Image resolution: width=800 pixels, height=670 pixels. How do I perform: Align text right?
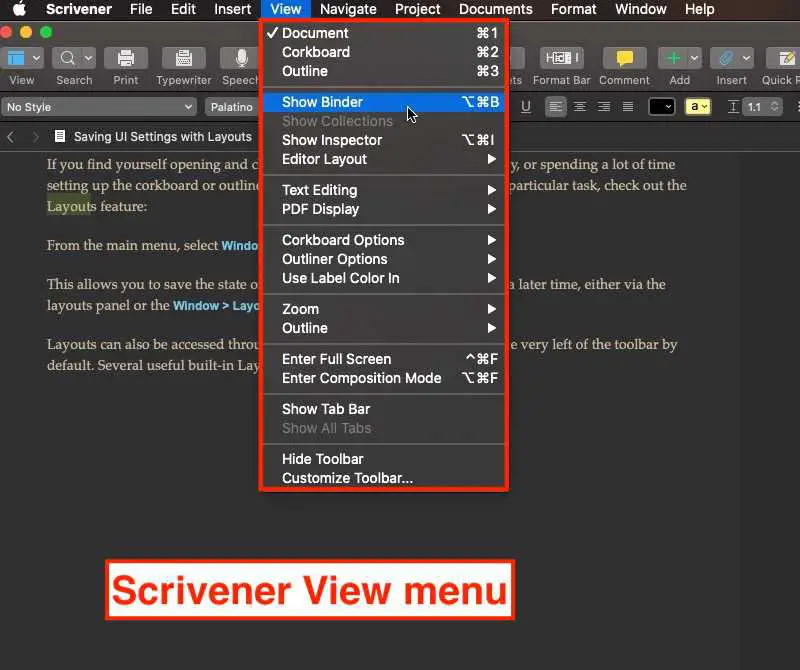(x=604, y=107)
